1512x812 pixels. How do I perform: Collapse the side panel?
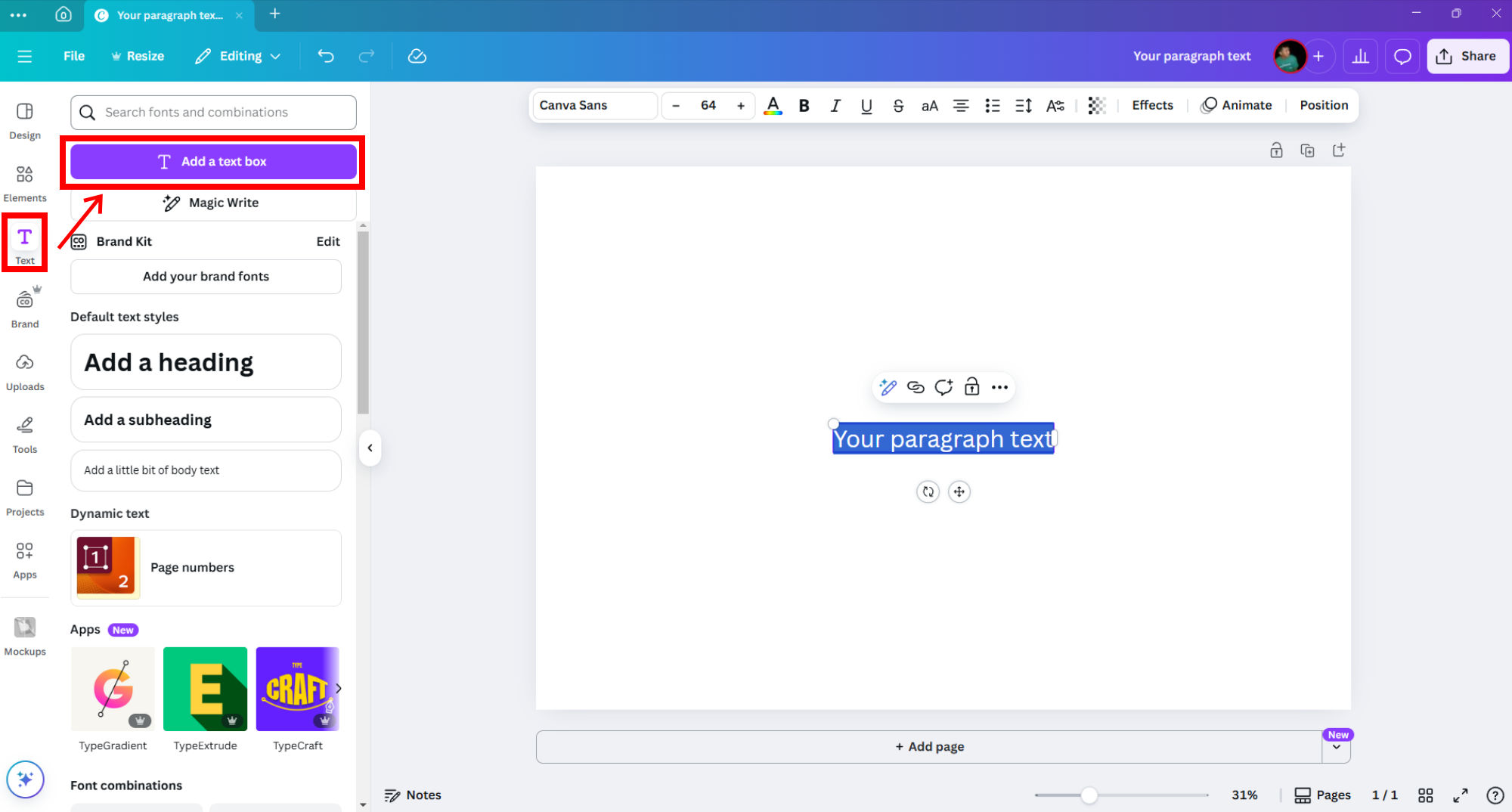[370, 448]
